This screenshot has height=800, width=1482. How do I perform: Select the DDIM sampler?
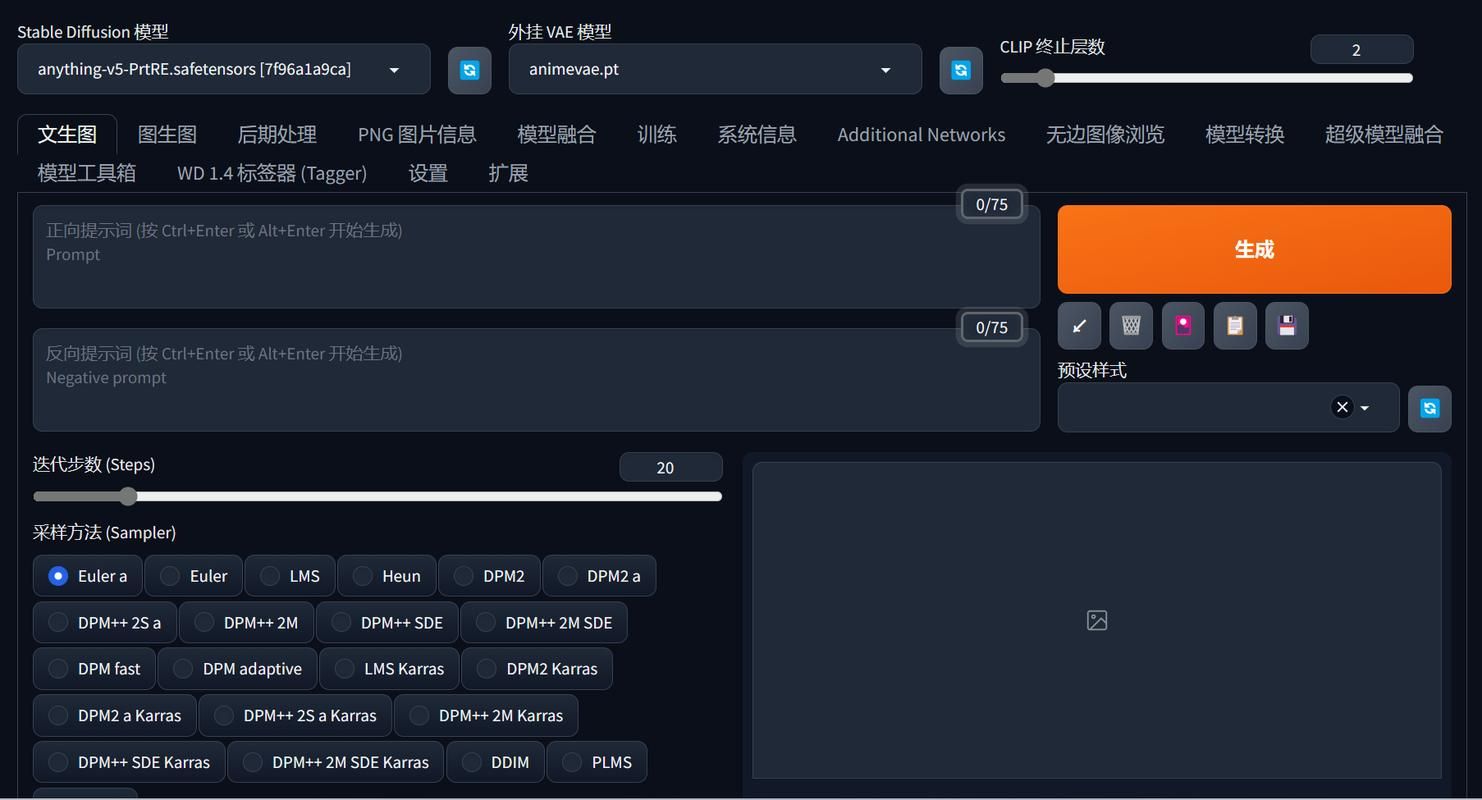click(495, 762)
